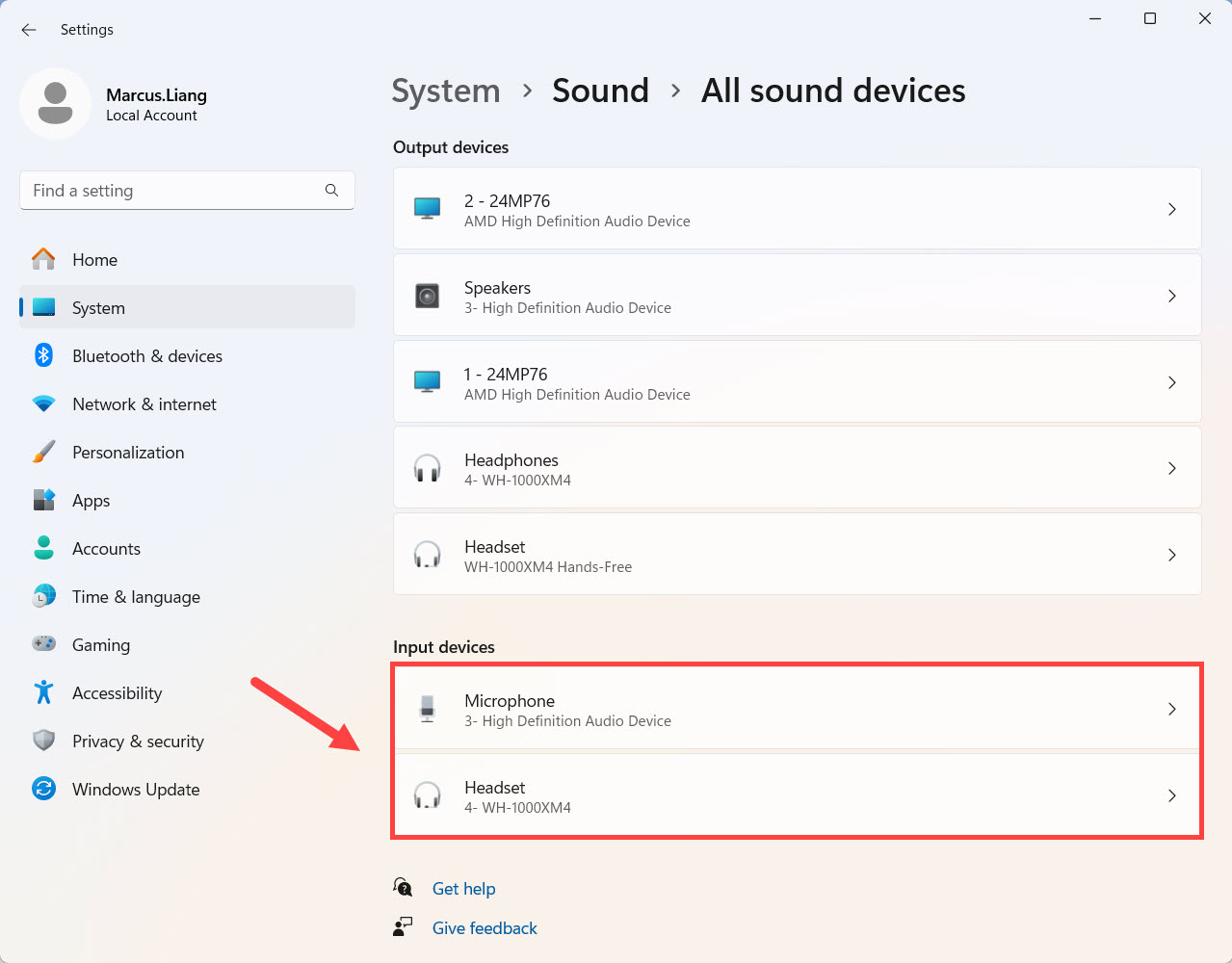The height and width of the screenshot is (963, 1232).
Task: Click the Get help link
Action: 463,889
